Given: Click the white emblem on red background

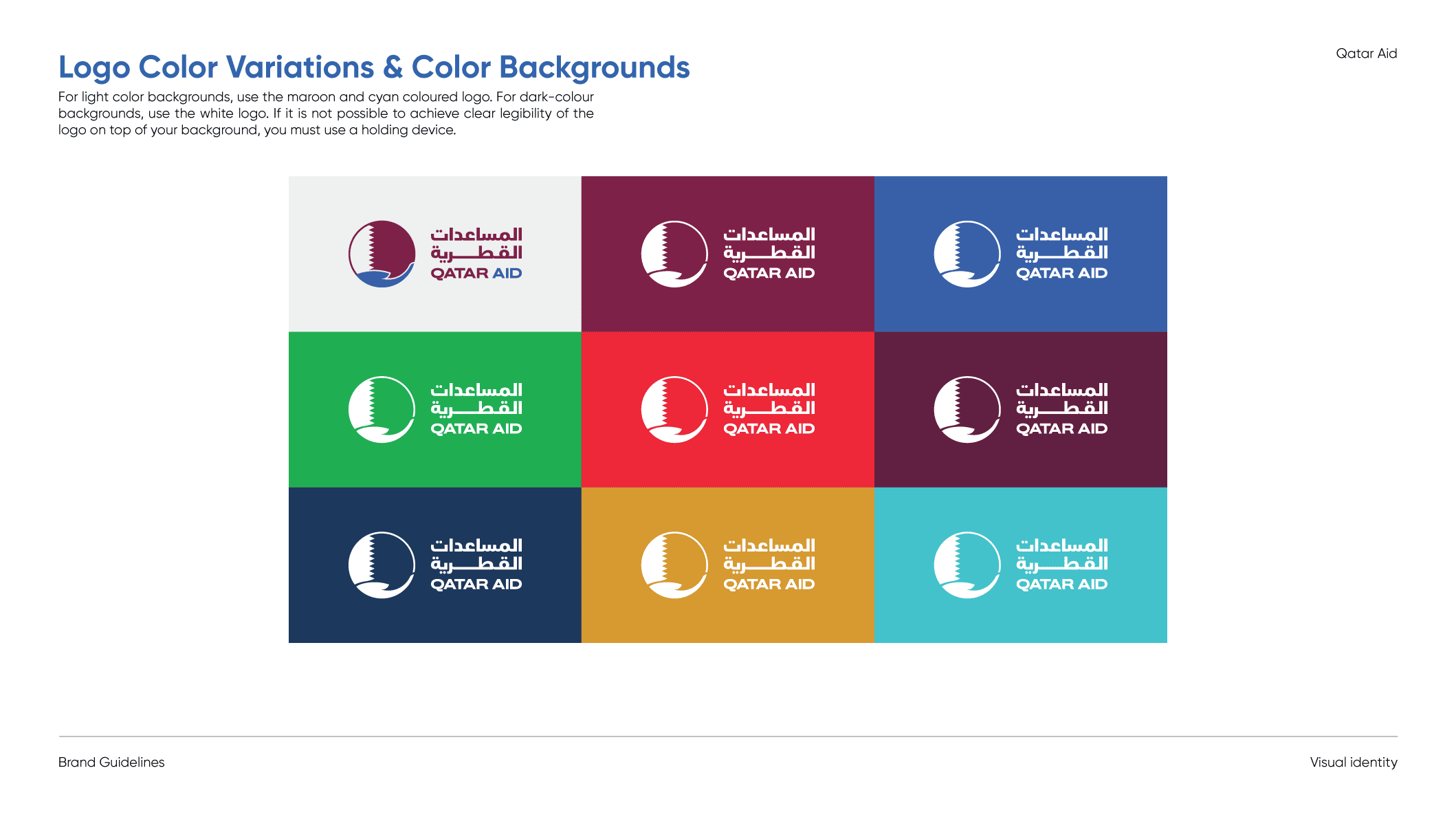Looking at the screenshot, I should pos(674,409).
